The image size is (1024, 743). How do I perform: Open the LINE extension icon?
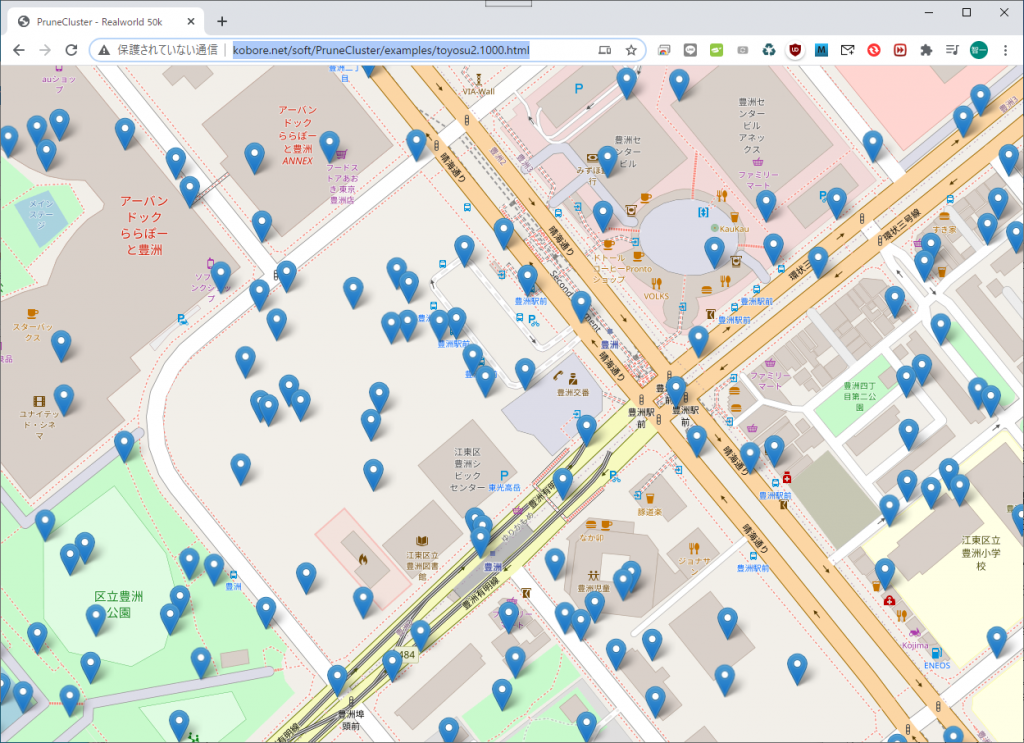(690, 50)
